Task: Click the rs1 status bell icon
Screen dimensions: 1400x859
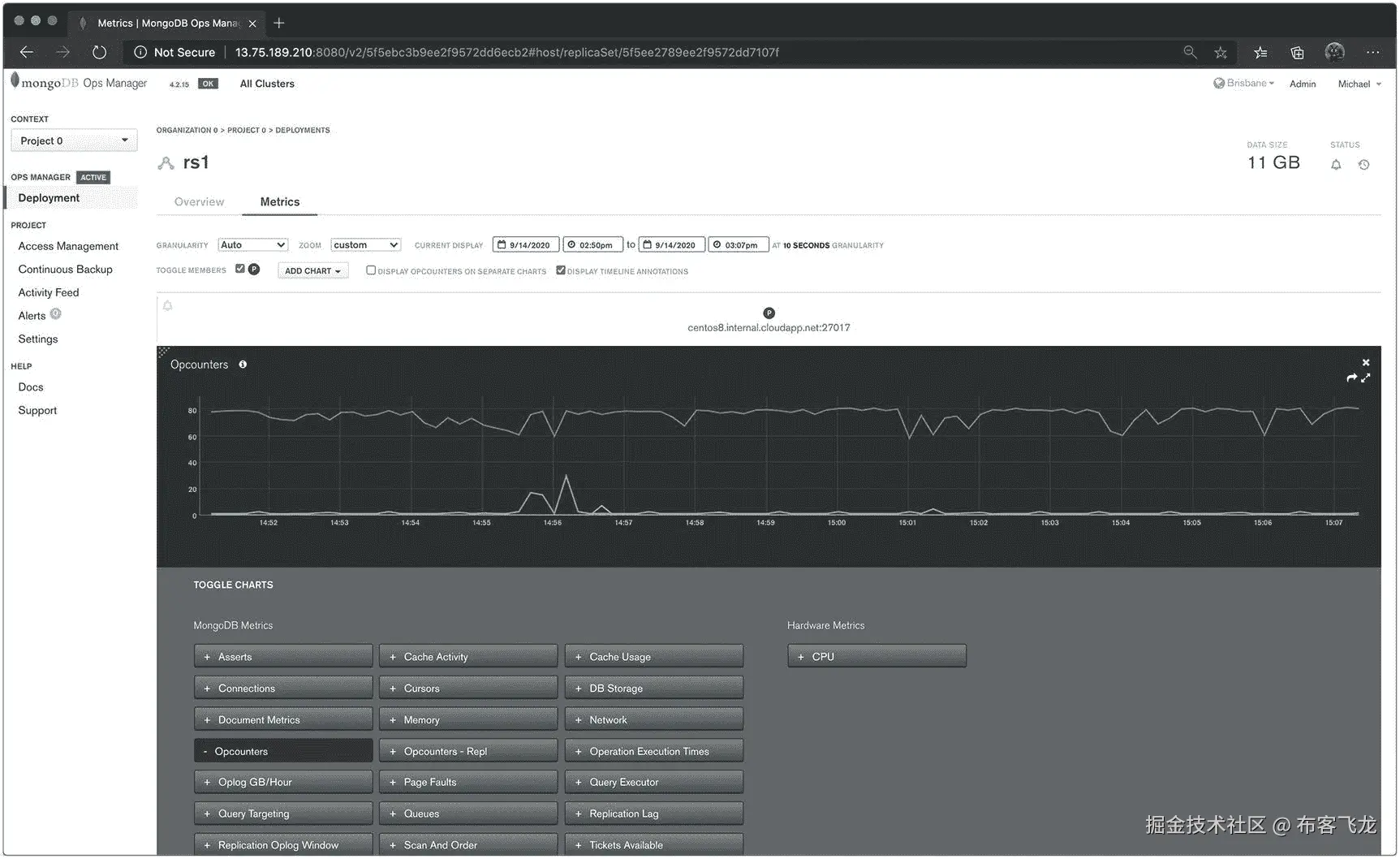Action: [1336, 165]
